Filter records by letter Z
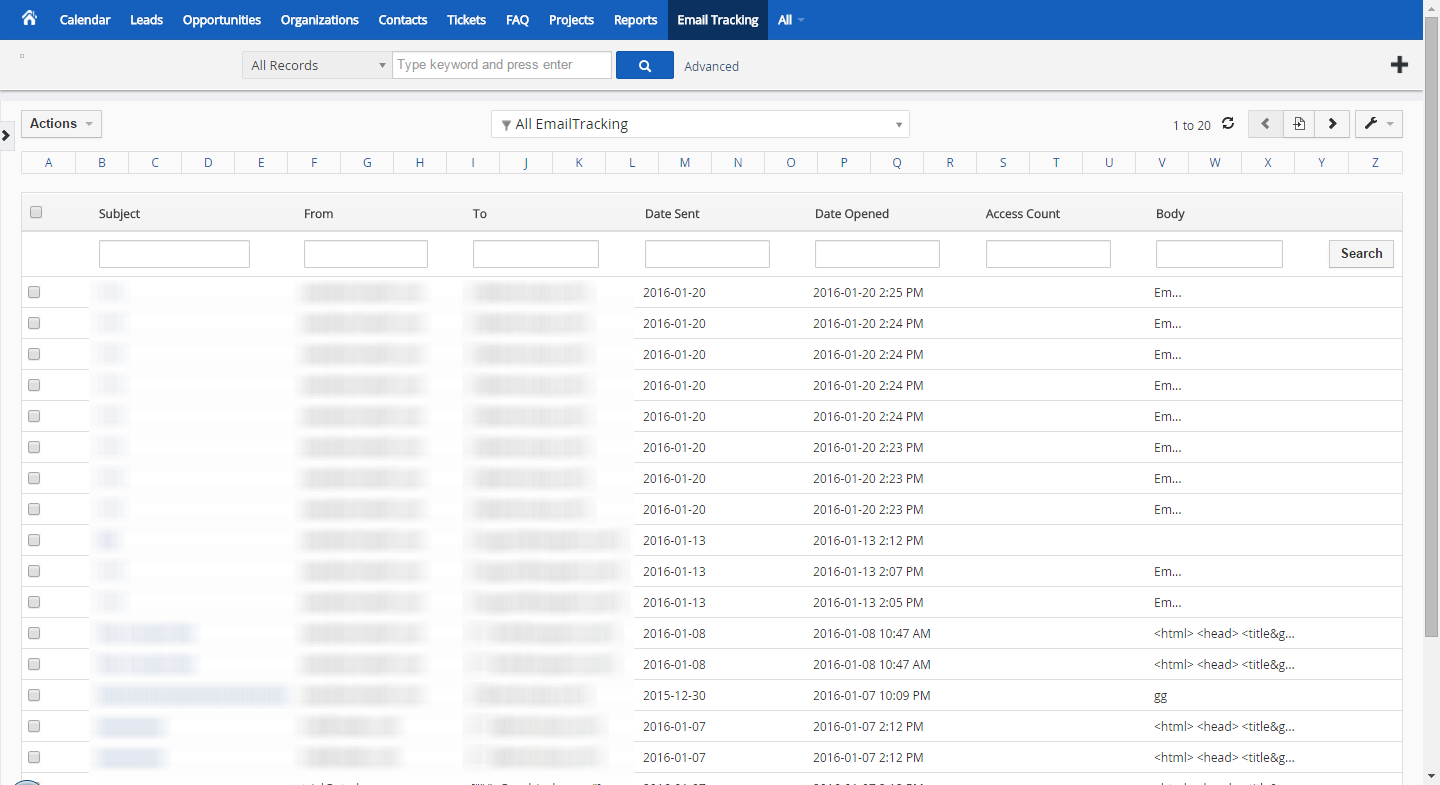 tap(1375, 162)
